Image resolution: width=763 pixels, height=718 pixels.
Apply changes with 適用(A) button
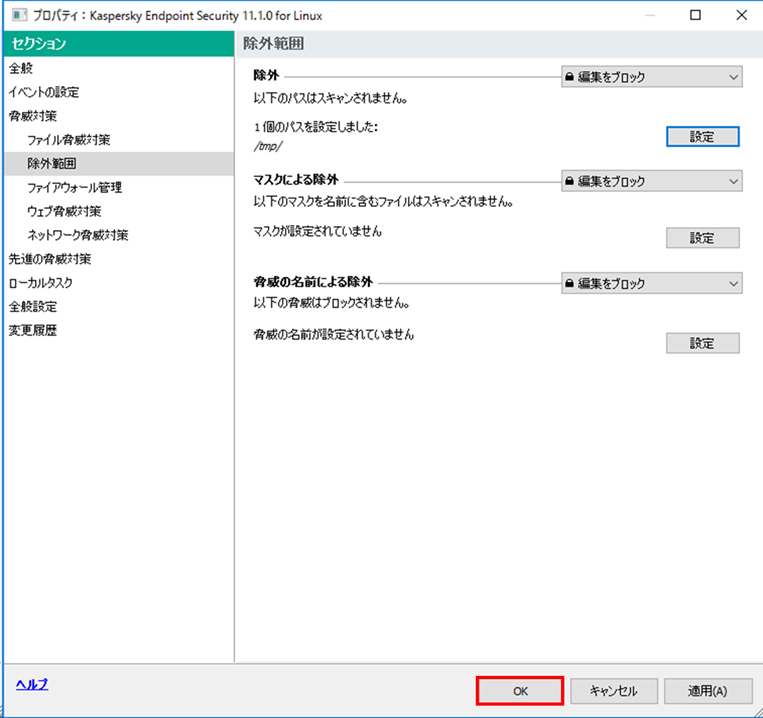pyautogui.click(x=708, y=691)
